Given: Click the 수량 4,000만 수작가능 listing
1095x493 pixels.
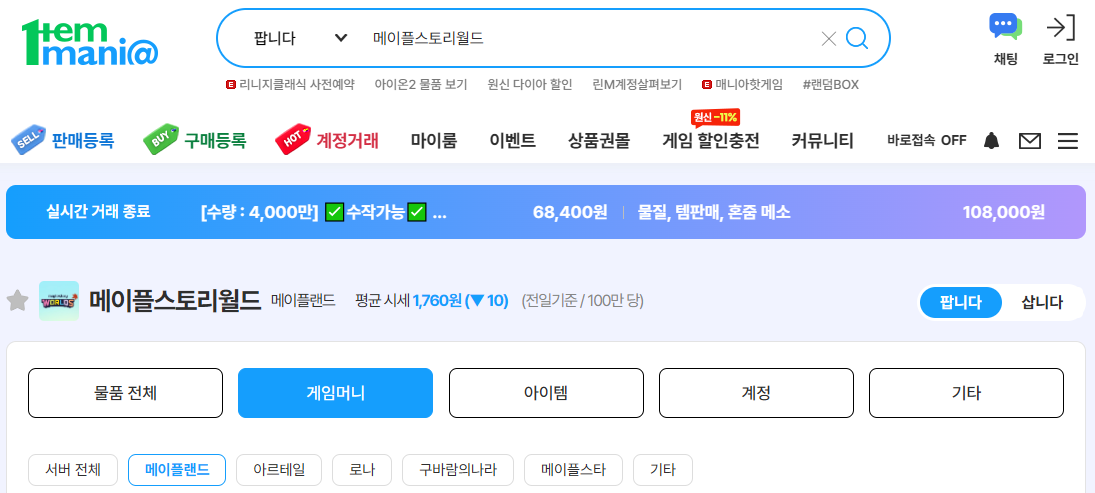Looking at the screenshot, I should [x=323, y=212].
